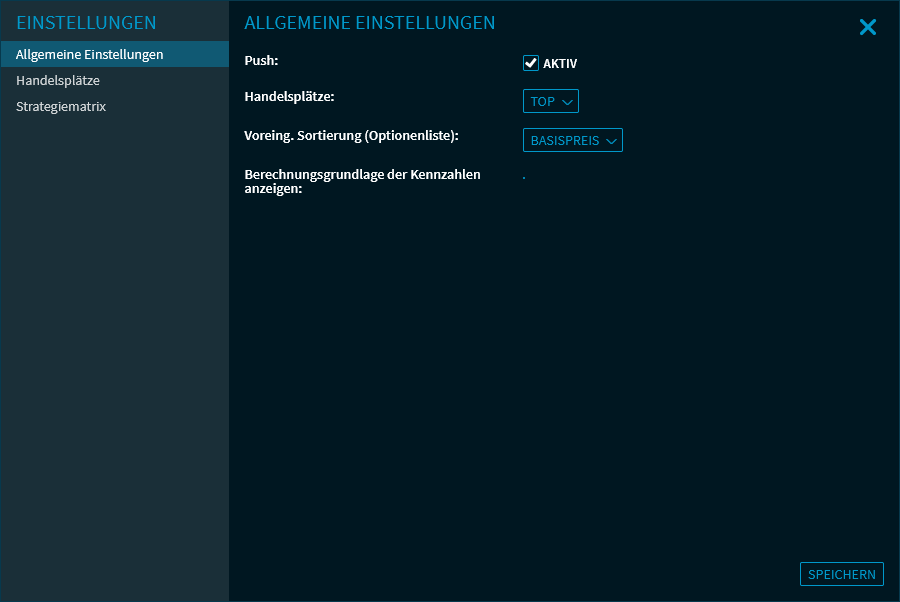Click the 'Handelsplätze:' label in the main panel
900x602 pixels.
click(x=289, y=97)
